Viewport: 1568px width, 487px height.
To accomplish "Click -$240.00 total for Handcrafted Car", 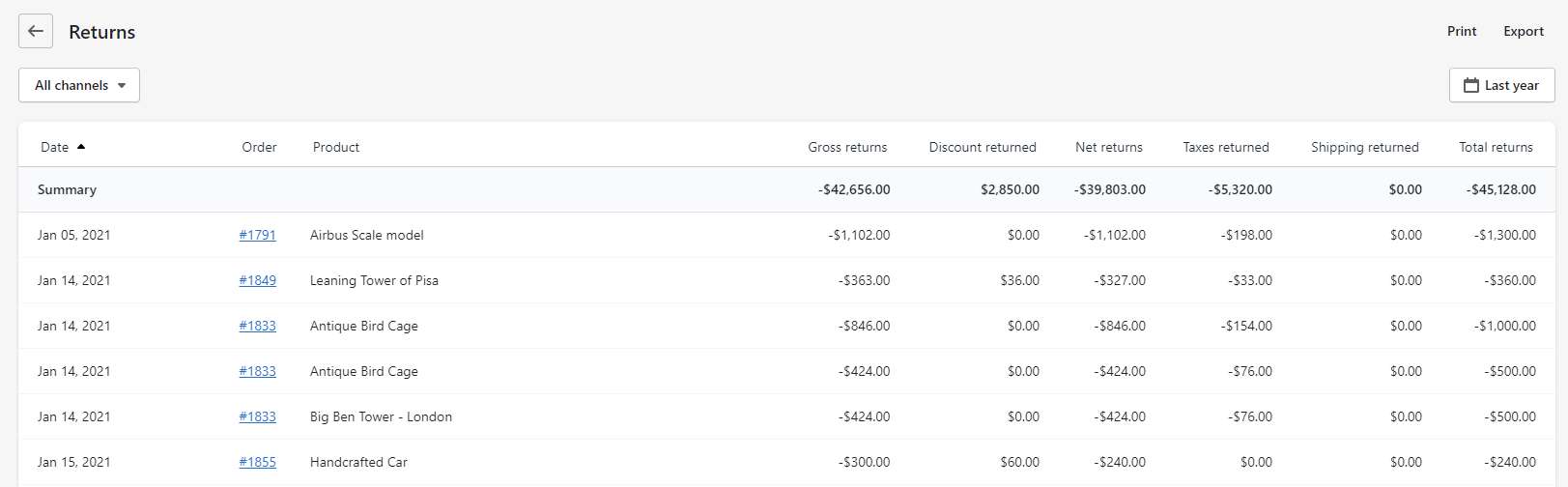I will [1510, 462].
